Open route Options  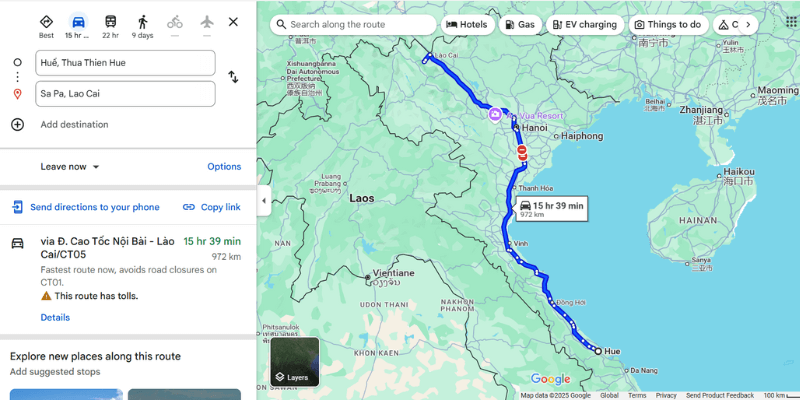[224, 167]
